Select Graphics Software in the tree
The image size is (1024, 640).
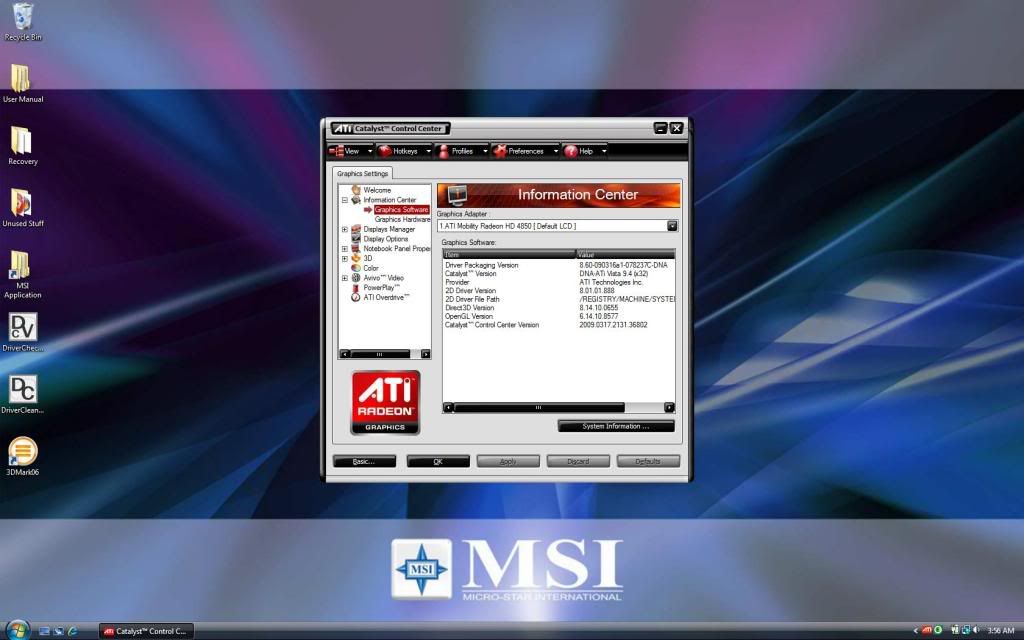tap(401, 210)
